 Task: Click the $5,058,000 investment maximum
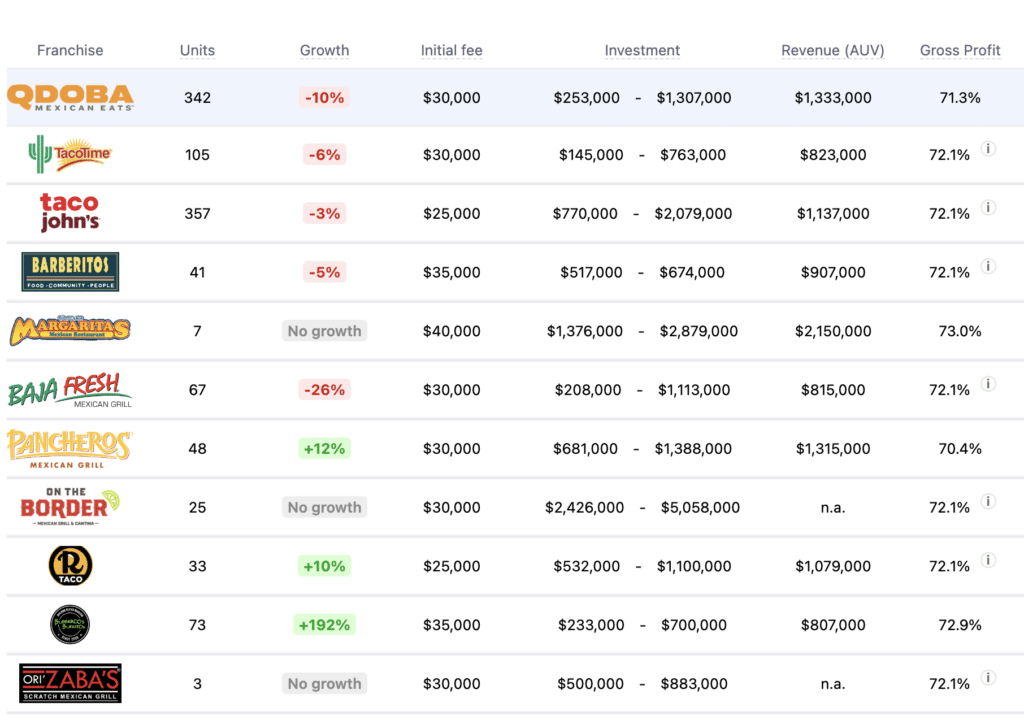pos(700,508)
